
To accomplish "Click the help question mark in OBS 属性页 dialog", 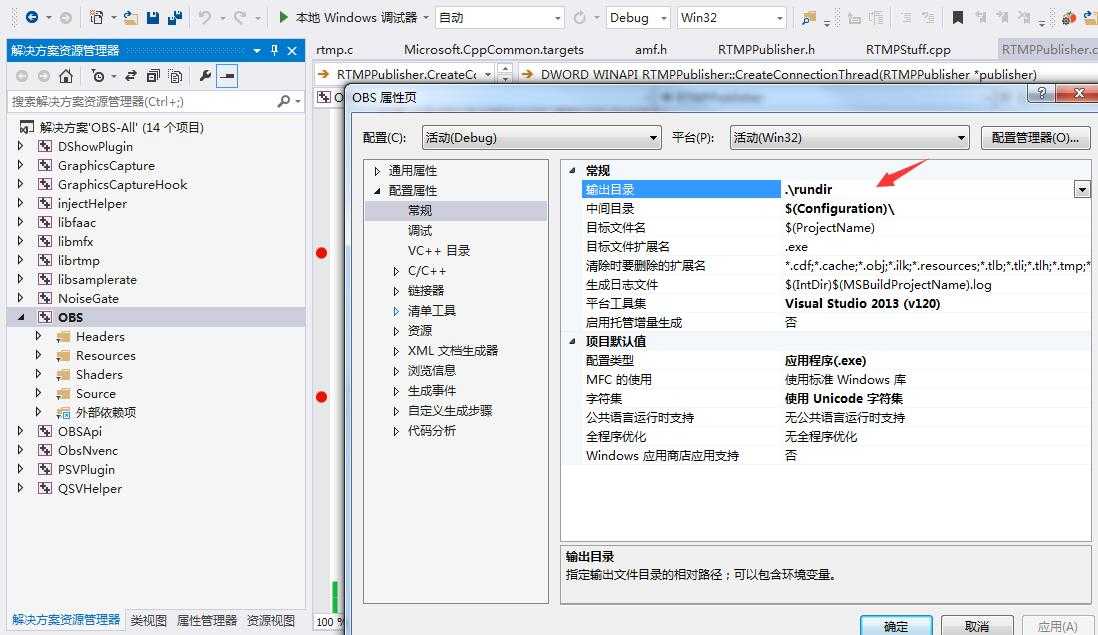I will point(1041,93).
